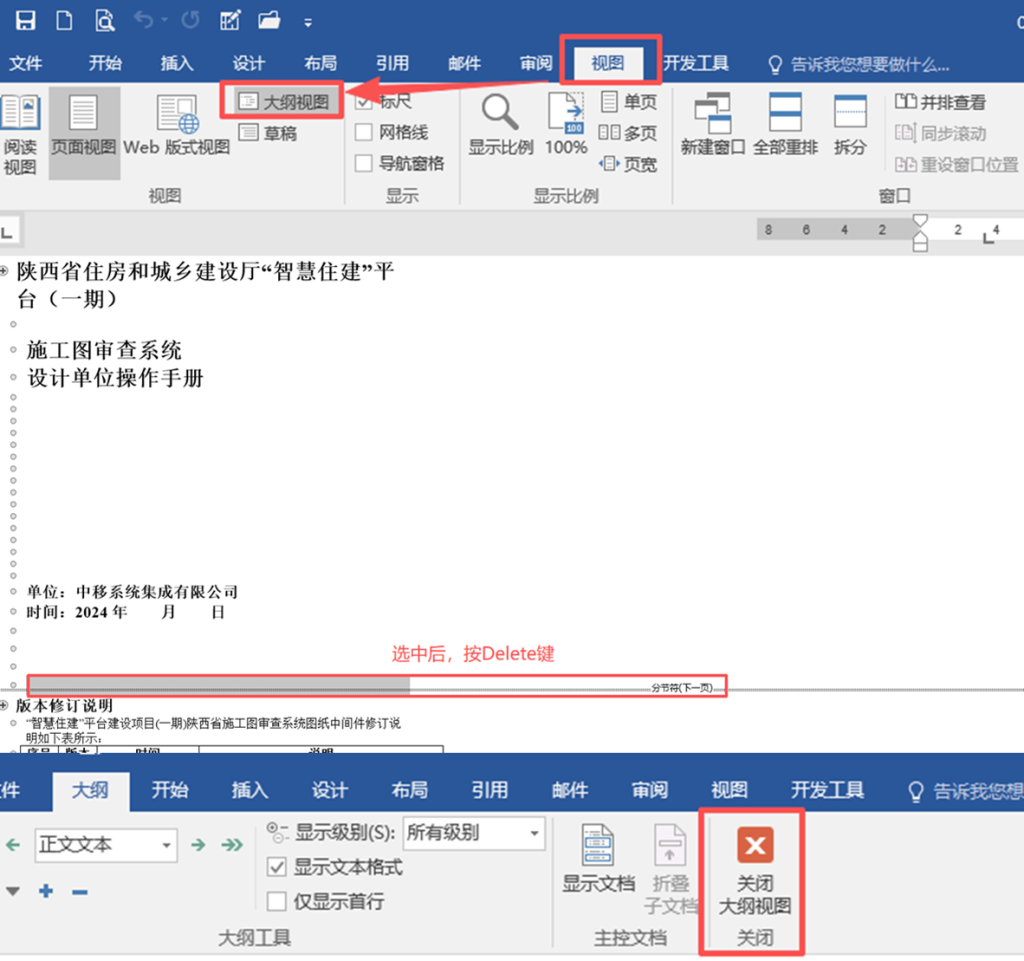Click Close Outline View (关闭大纲视图) button
Screen dimensions: 1024x961
(755, 871)
